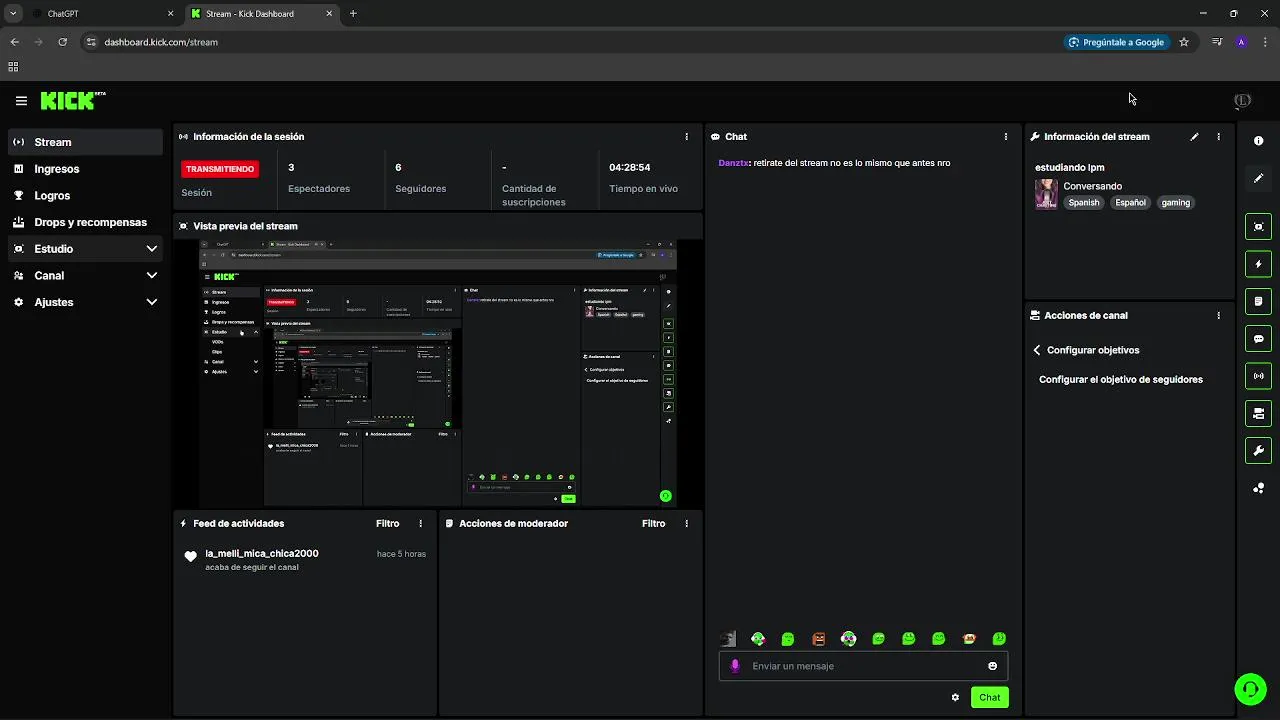The width and height of the screenshot is (1280, 720).
Task: Open Información del stream three-dot menu
Action: pyautogui.click(x=1218, y=137)
